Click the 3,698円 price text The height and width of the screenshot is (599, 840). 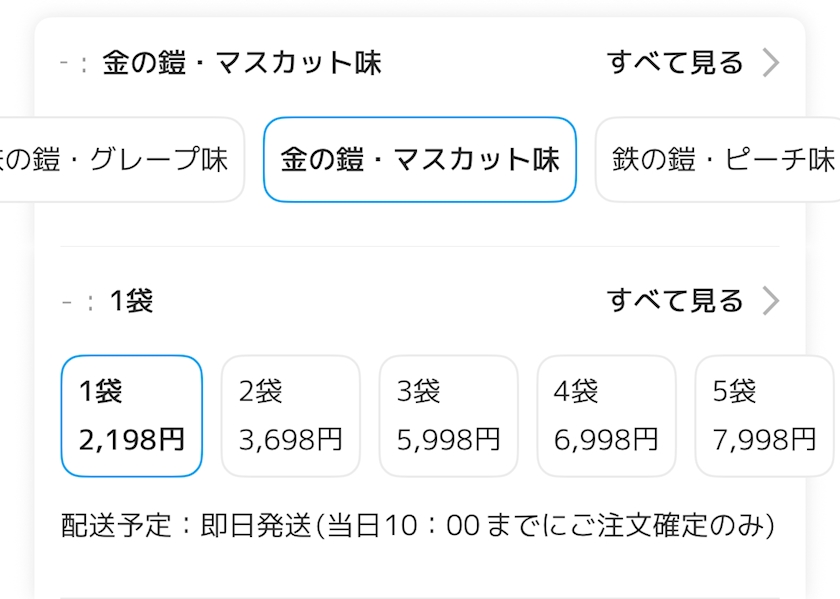290,439
